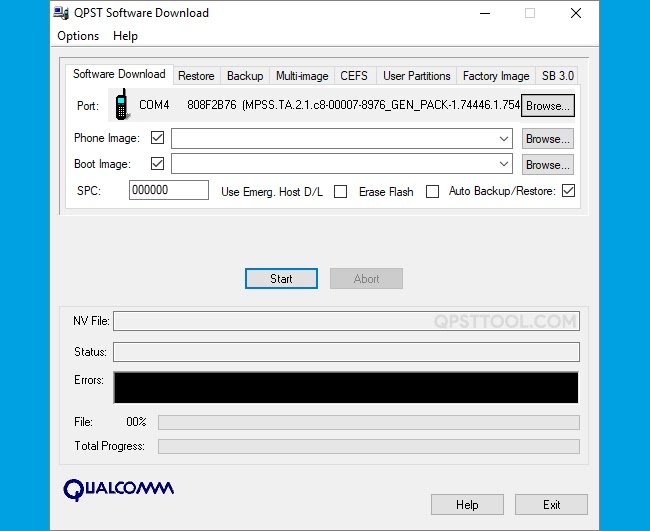Click Browse button for Boot Image
The image size is (650, 531).
pyautogui.click(x=548, y=165)
